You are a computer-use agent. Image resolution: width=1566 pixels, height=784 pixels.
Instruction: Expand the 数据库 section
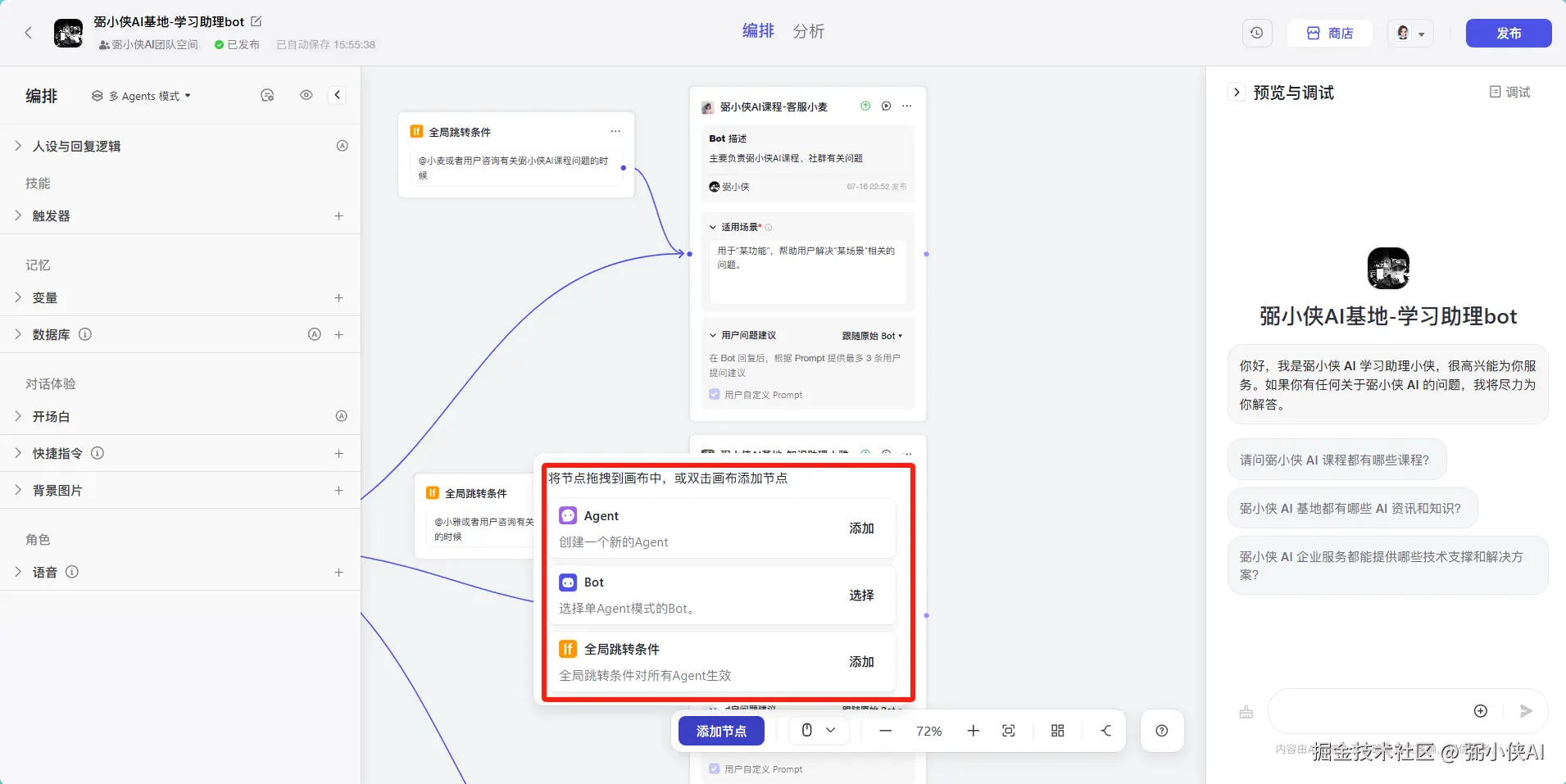click(x=18, y=334)
